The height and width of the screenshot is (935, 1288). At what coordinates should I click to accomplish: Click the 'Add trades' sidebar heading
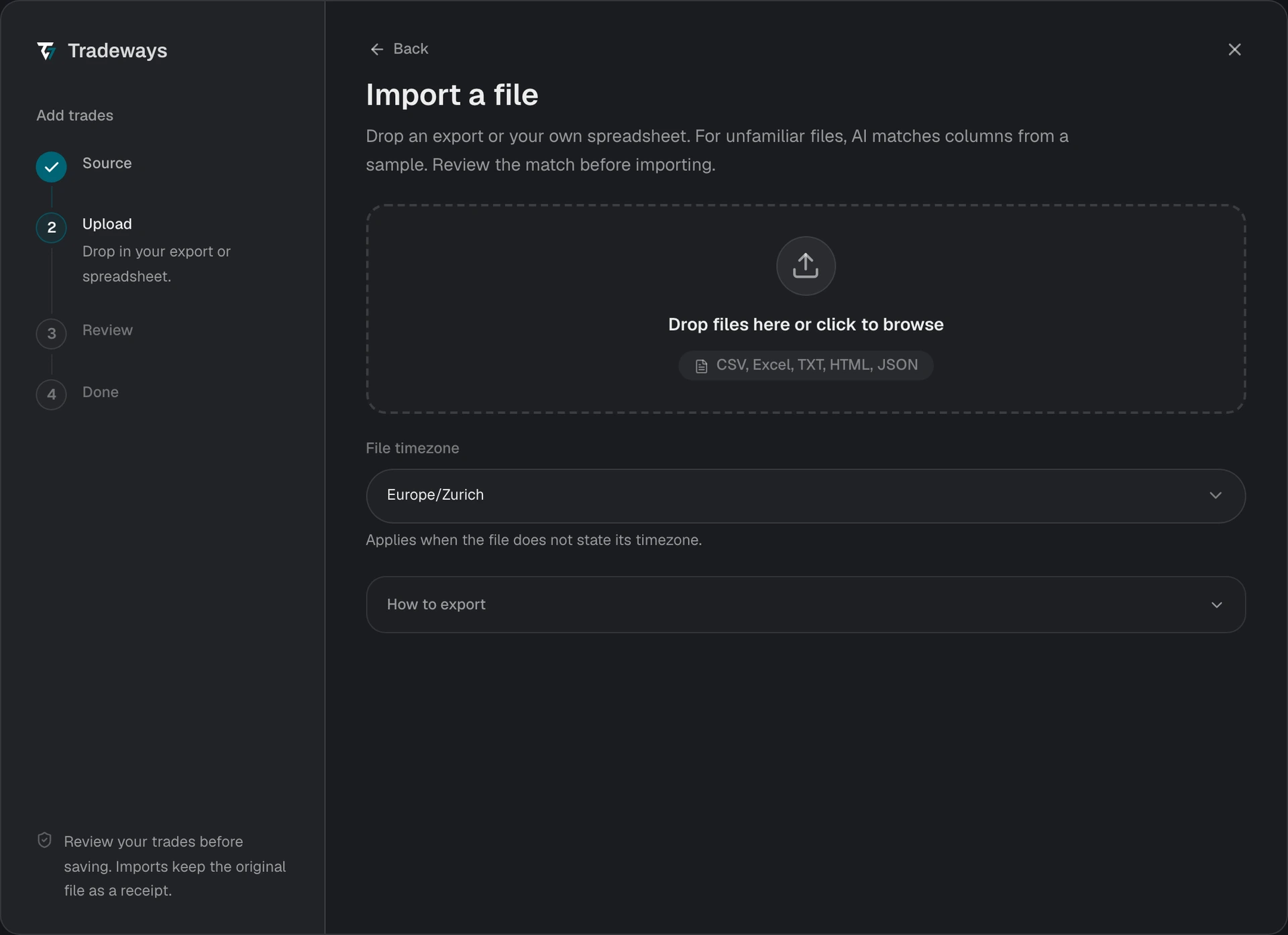74,115
